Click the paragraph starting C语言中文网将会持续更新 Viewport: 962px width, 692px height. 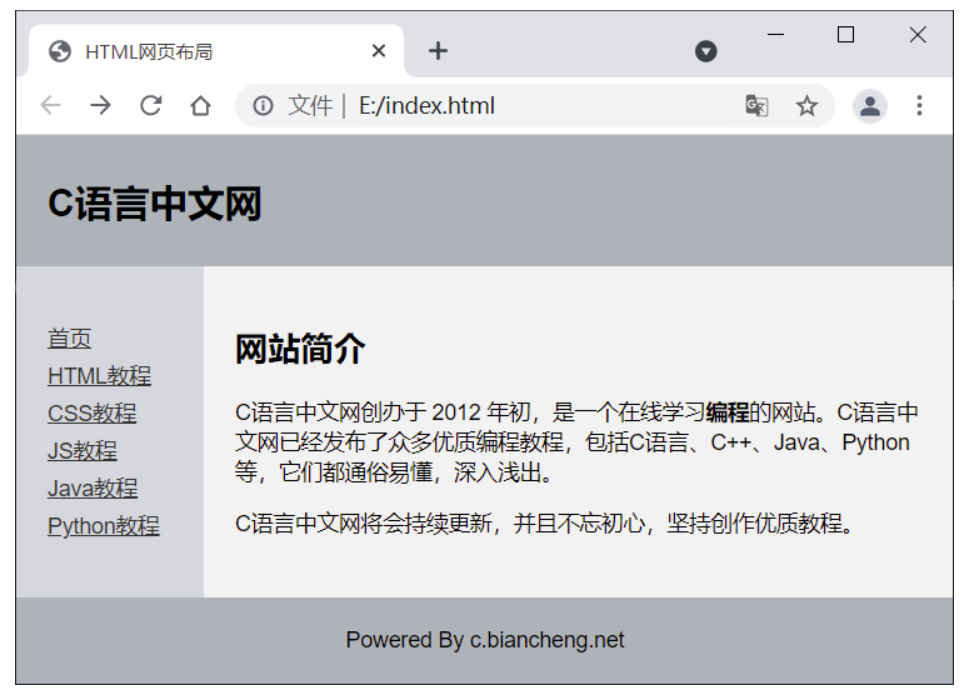coord(544,524)
